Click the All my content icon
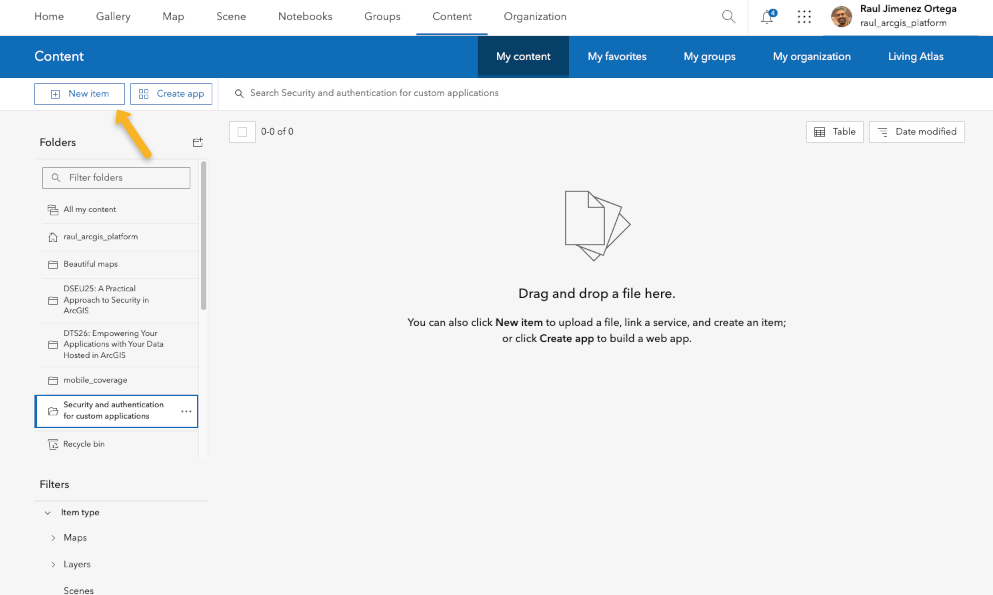 [53, 210]
